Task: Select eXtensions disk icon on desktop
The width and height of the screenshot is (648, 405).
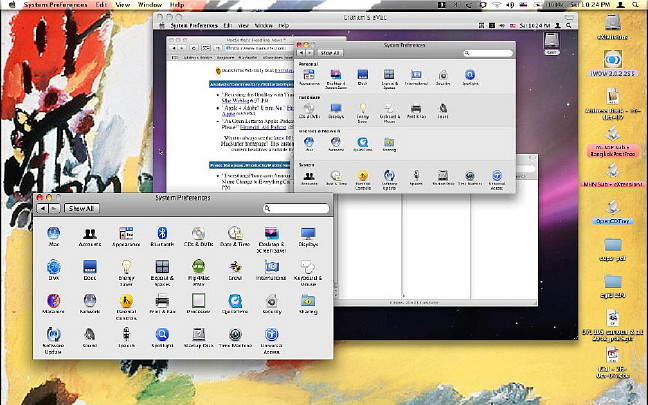Action: (612, 26)
